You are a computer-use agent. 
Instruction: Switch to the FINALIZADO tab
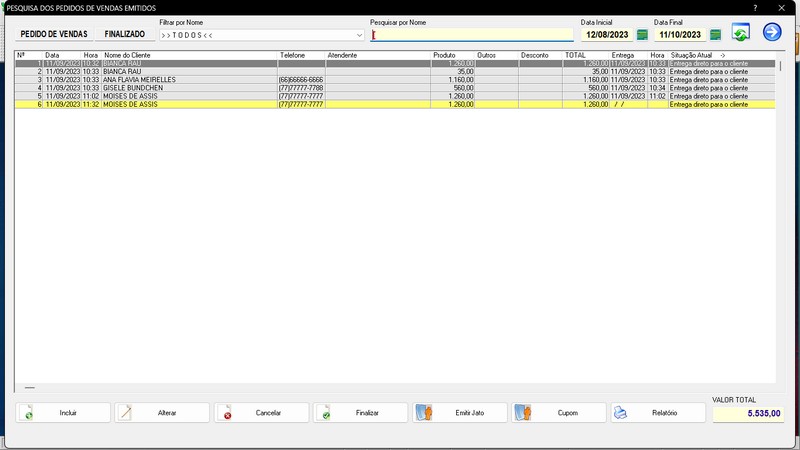click(x=124, y=34)
